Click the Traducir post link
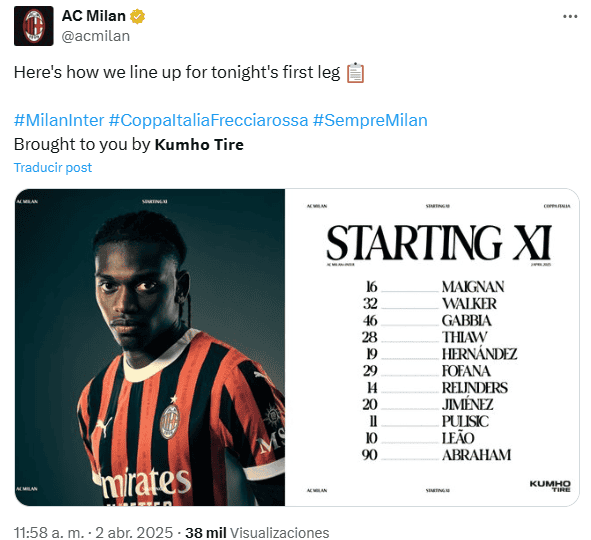The height and width of the screenshot is (540, 591). tap(53, 167)
